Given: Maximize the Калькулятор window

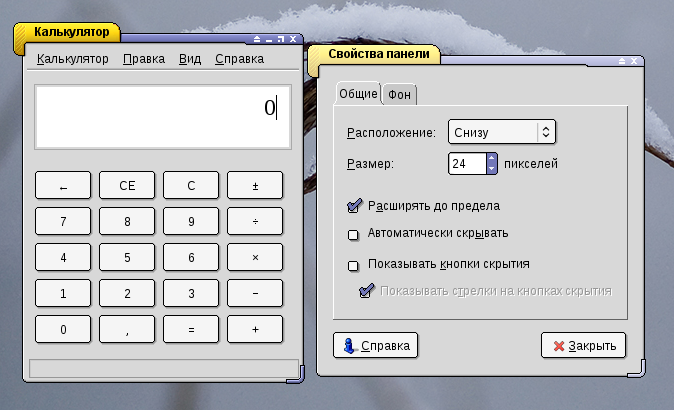Looking at the screenshot, I should [x=281, y=39].
